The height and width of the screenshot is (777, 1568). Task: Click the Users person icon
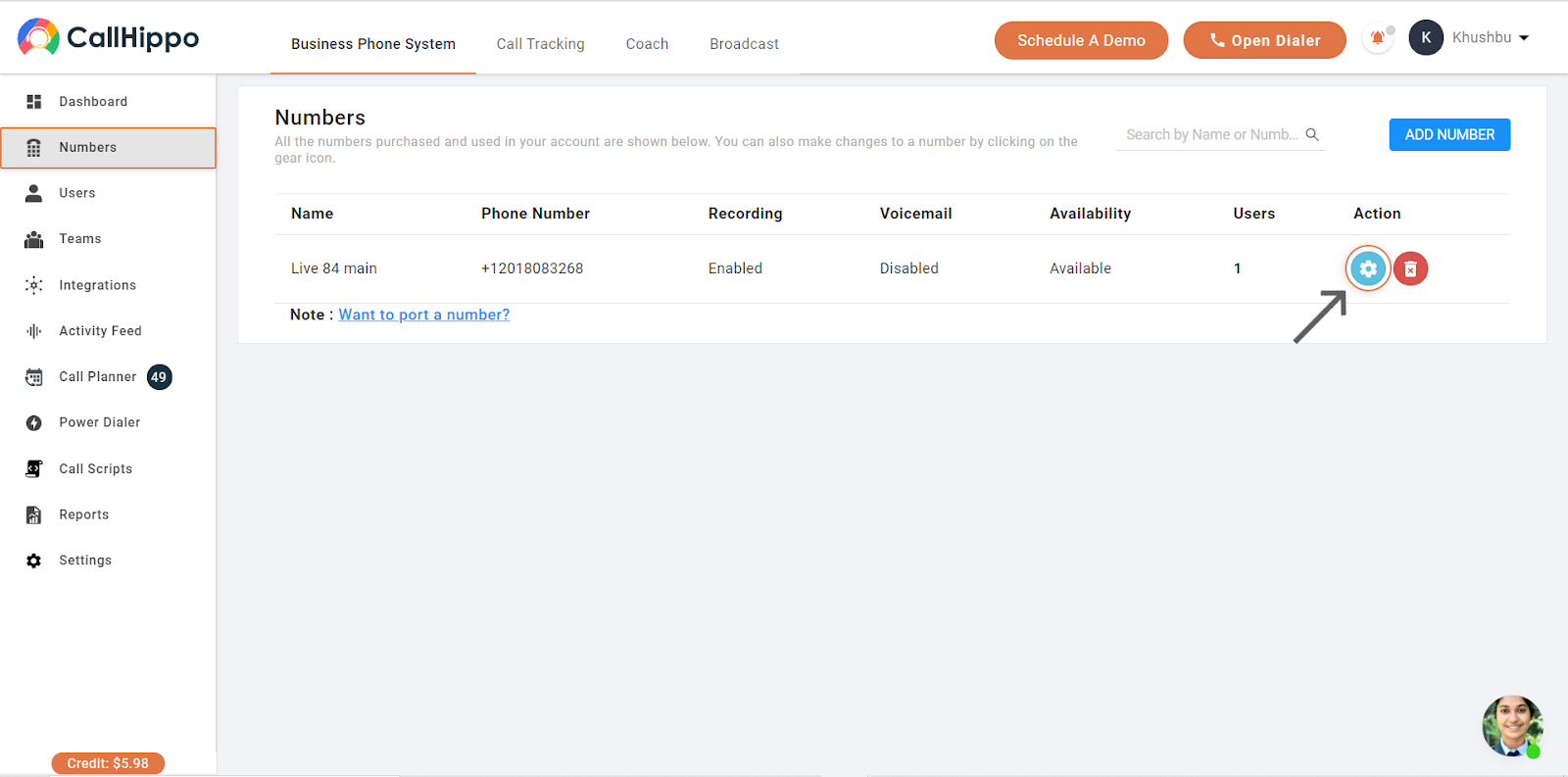click(34, 193)
